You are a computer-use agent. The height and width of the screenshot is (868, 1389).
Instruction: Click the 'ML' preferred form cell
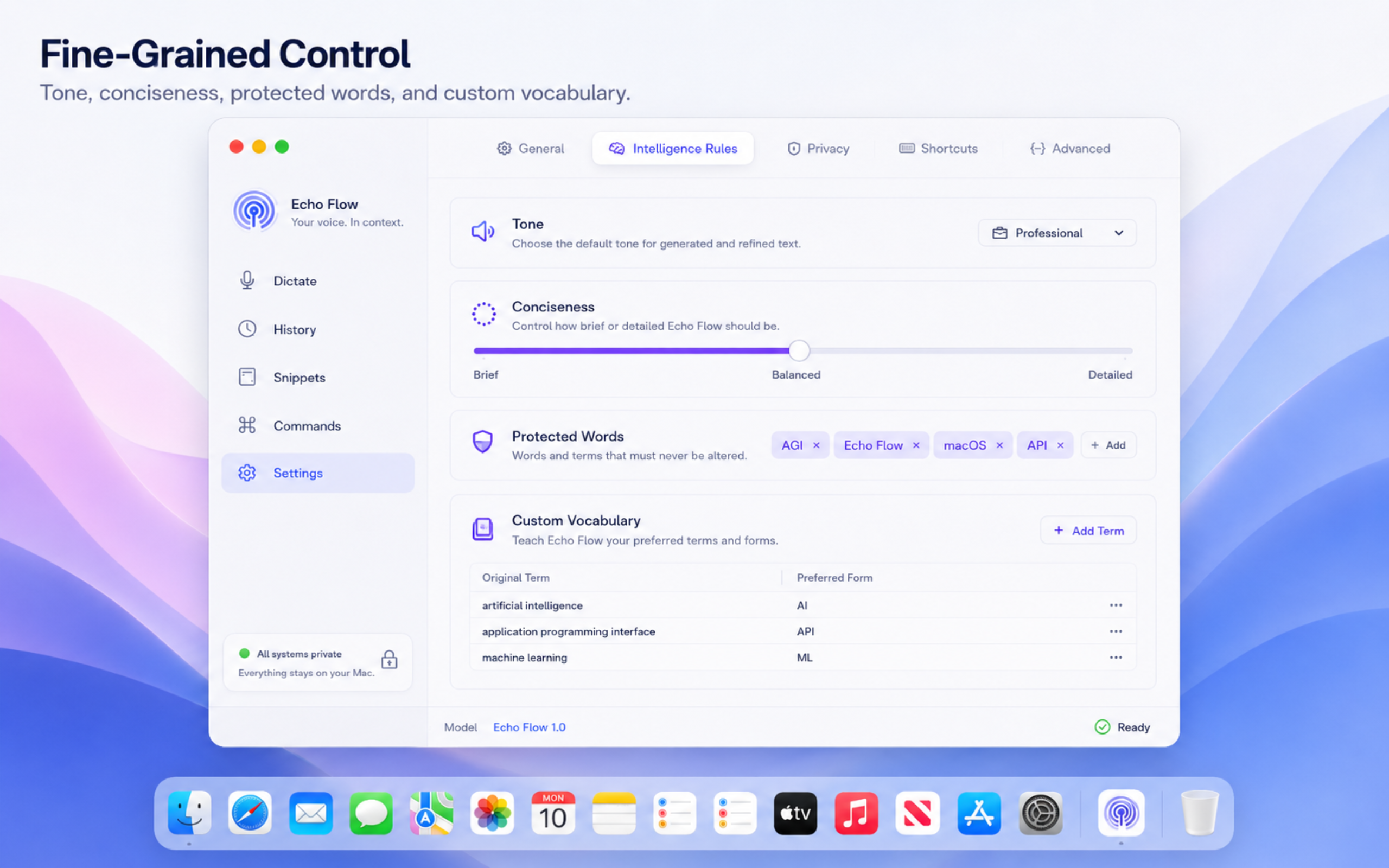coord(804,658)
